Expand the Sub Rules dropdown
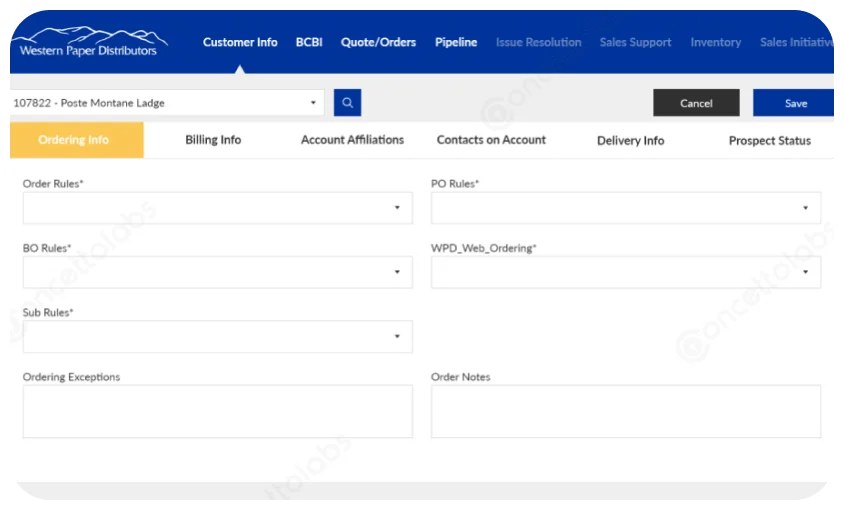Viewport: 844px width, 510px height. 217,337
